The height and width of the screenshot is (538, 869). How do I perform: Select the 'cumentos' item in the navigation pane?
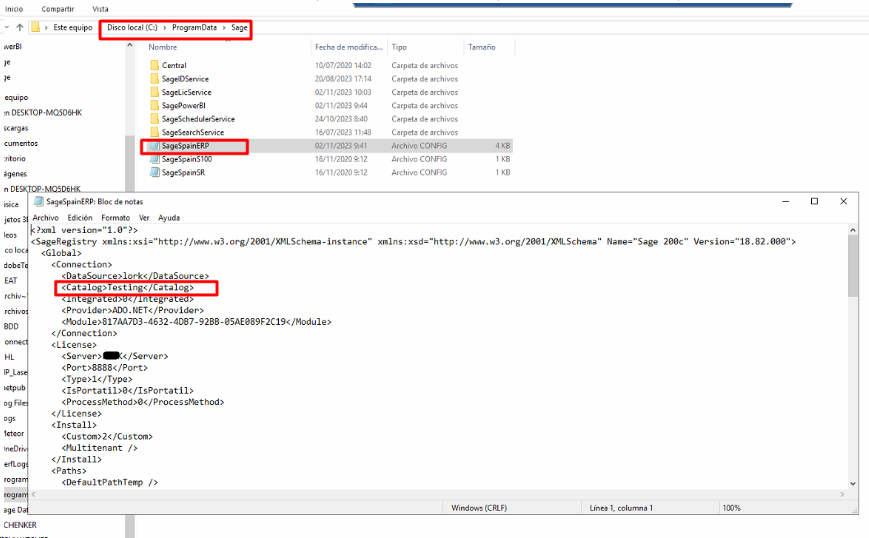[21, 143]
